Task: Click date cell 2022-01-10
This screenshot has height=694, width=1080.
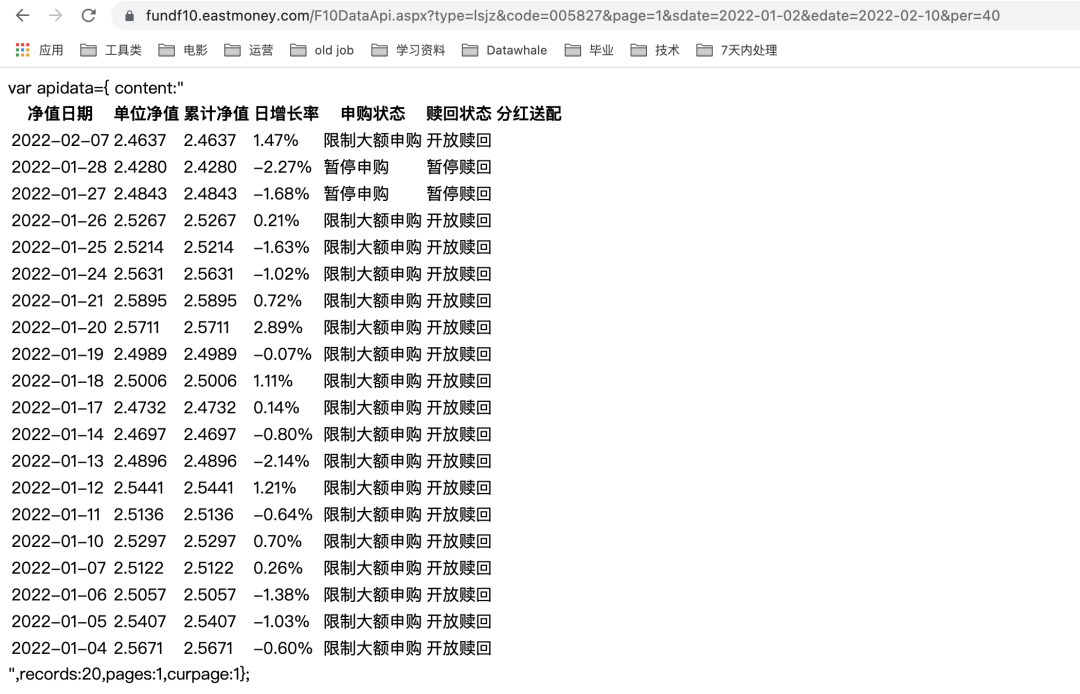Action: point(58,542)
